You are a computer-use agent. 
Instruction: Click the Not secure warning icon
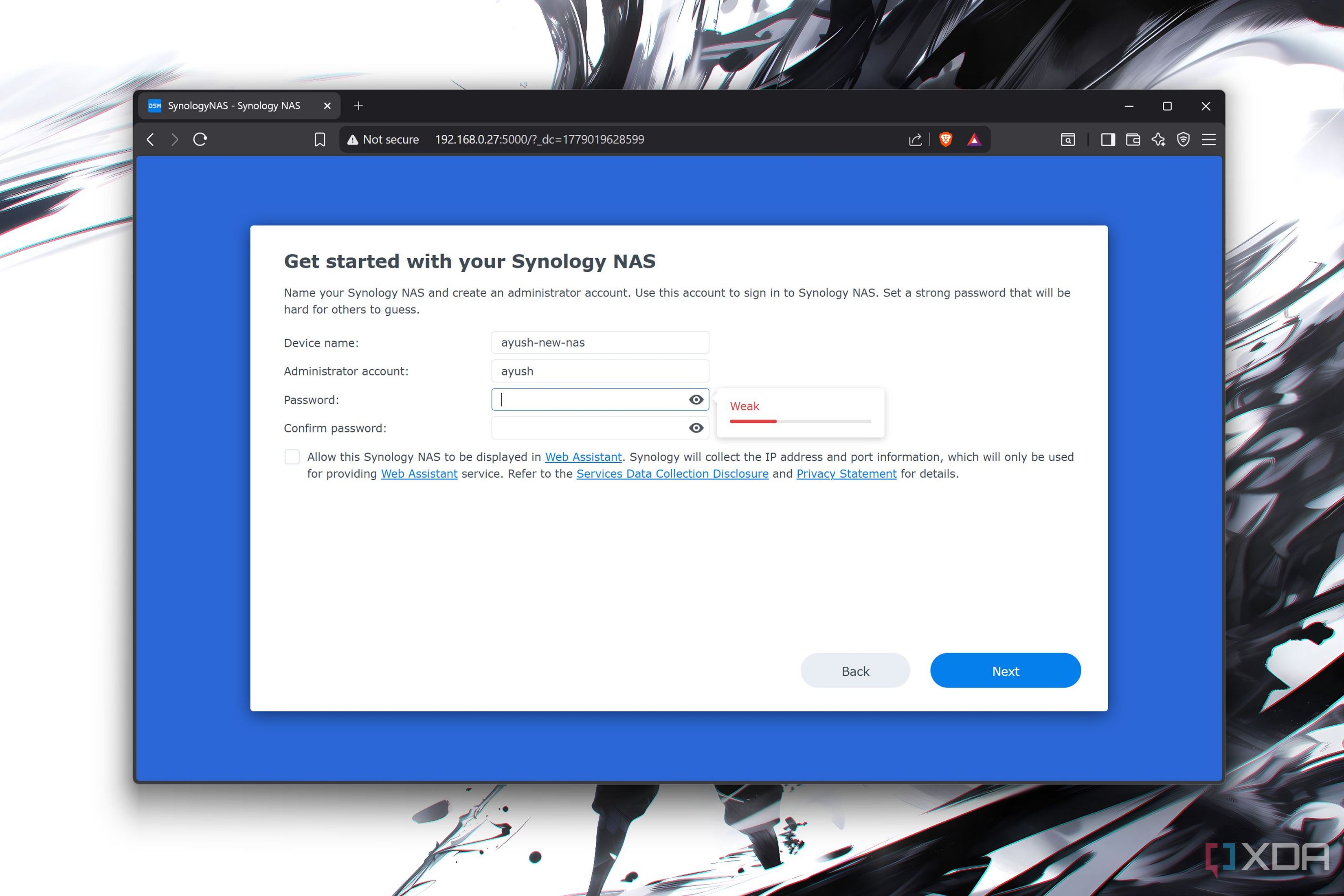353,139
